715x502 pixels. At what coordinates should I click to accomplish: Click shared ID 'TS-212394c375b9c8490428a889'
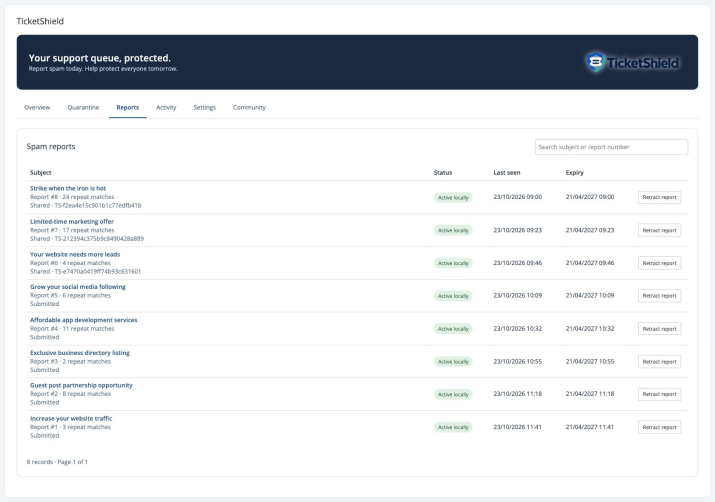point(99,239)
